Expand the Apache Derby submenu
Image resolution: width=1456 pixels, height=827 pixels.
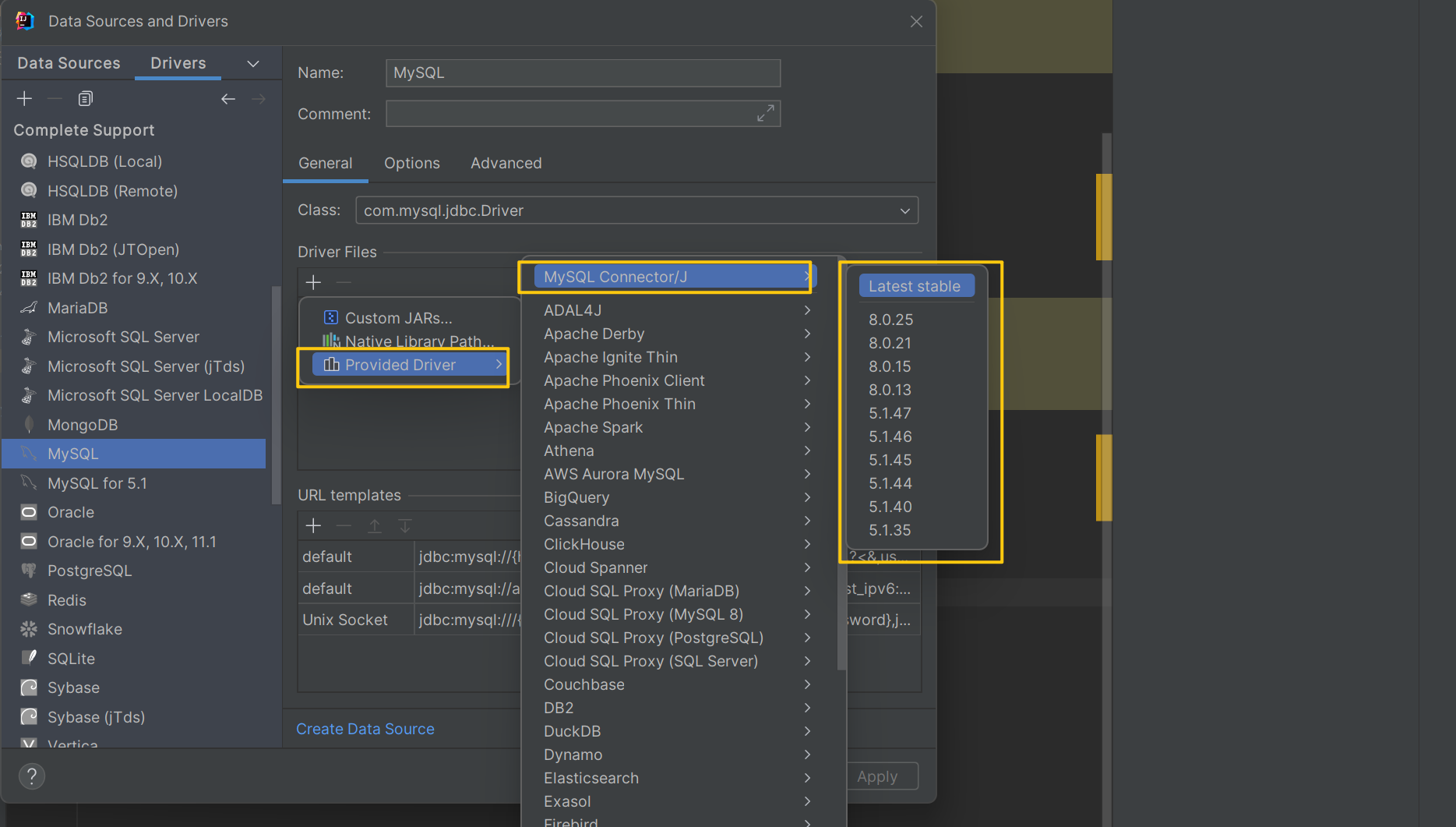tap(807, 334)
